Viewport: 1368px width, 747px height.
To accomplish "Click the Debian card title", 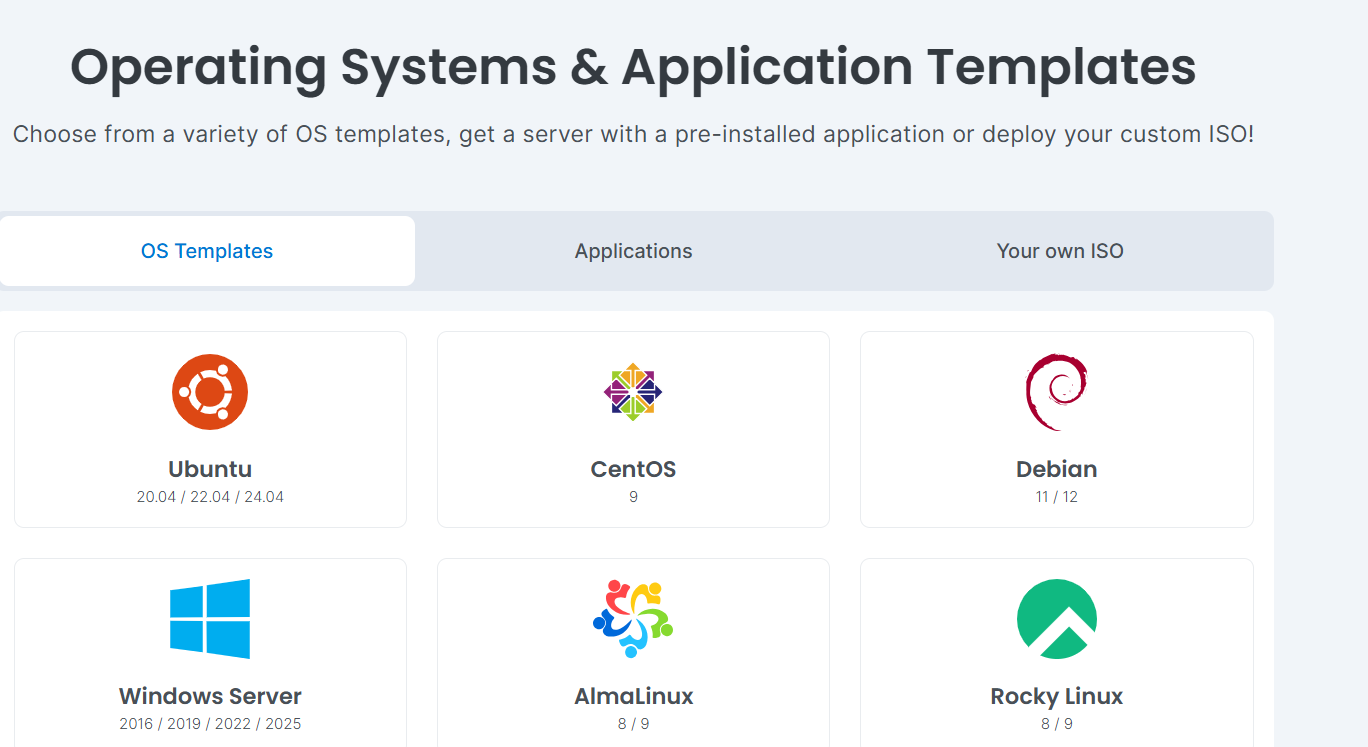I will click(1057, 469).
